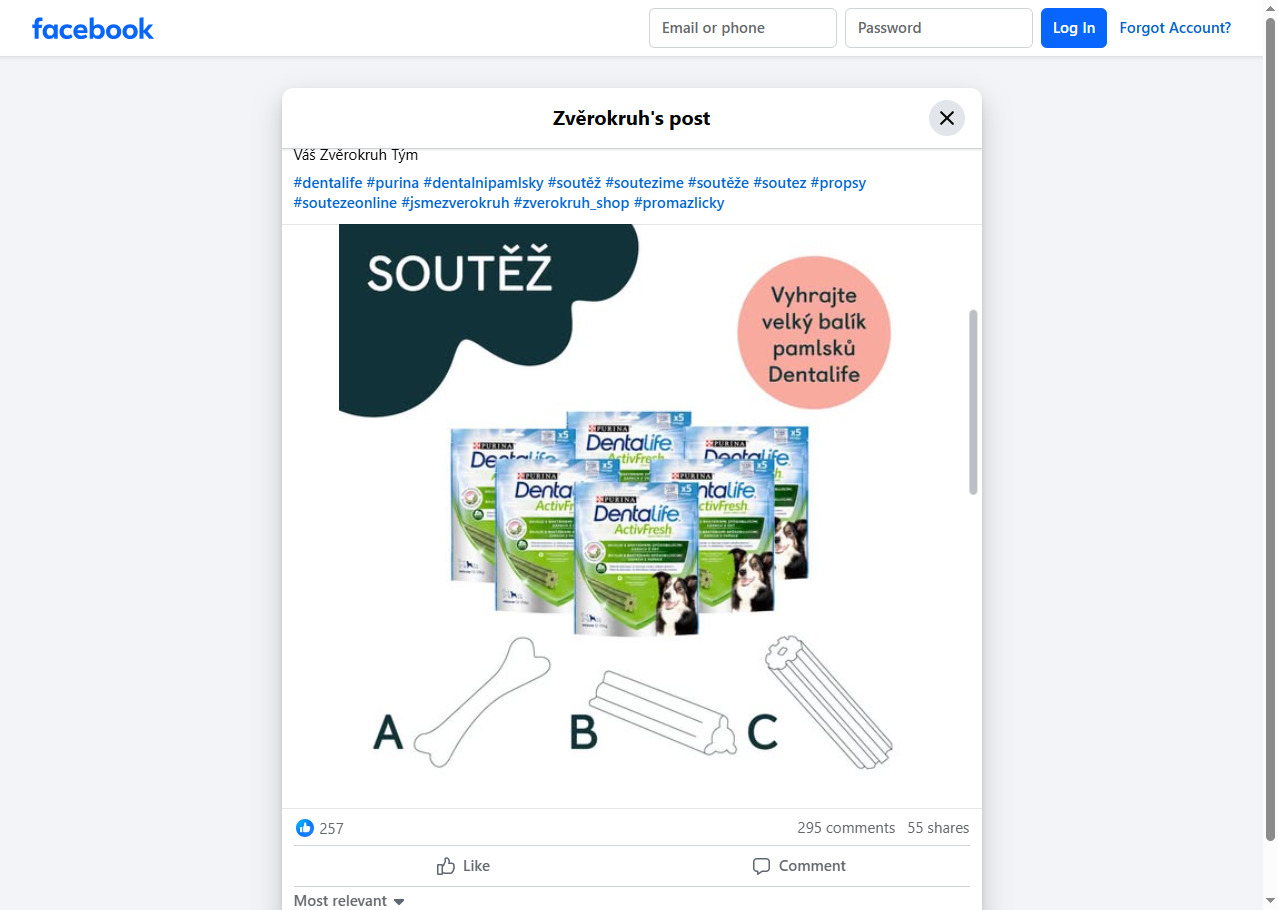Click the post dialog scrollbar thumb

pos(973,402)
